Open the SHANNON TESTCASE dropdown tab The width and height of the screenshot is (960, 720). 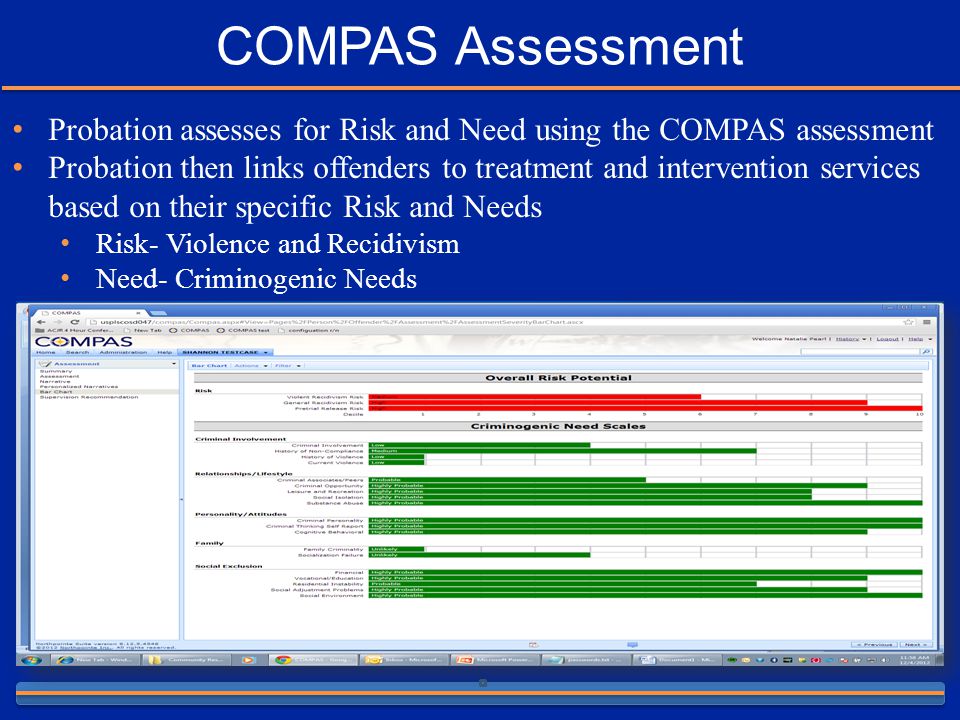click(x=225, y=353)
